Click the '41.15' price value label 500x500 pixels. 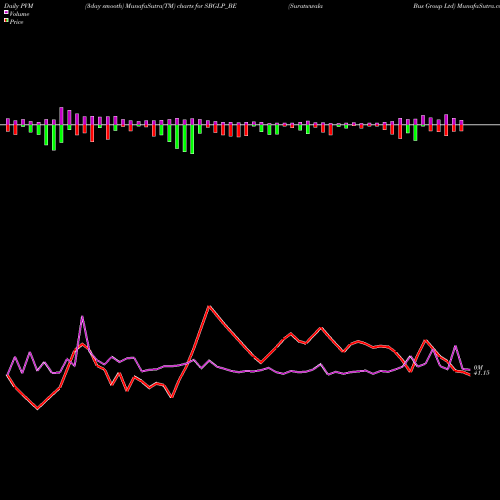pyautogui.click(x=482, y=373)
